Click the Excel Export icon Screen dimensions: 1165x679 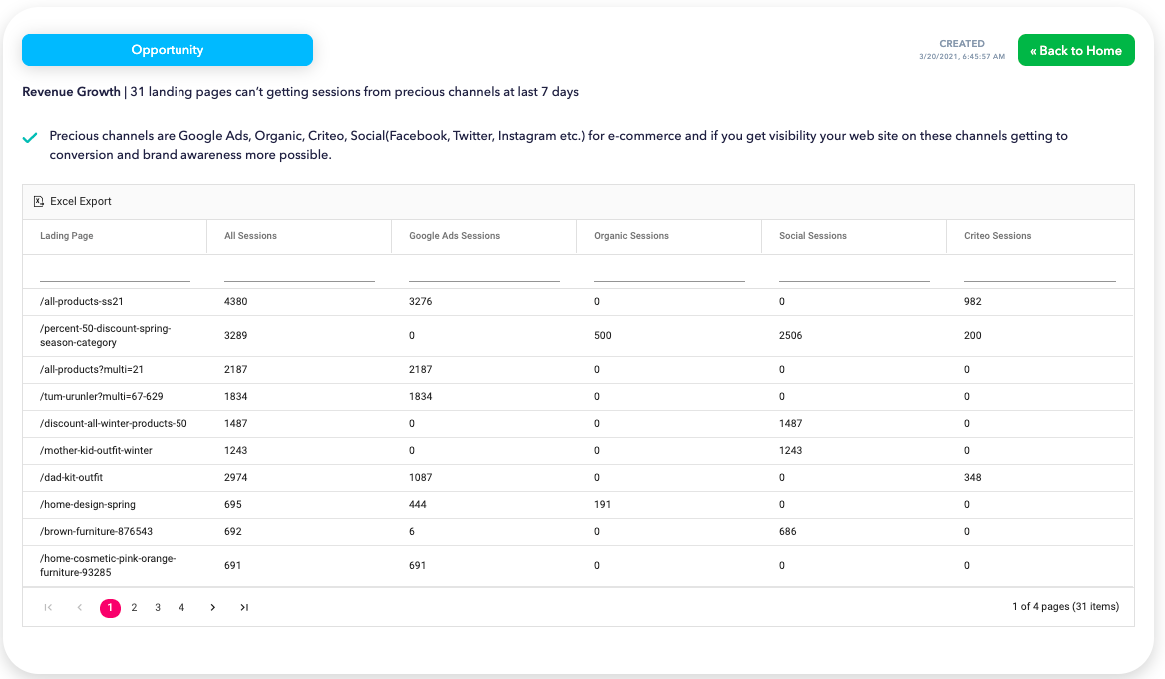(39, 201)
